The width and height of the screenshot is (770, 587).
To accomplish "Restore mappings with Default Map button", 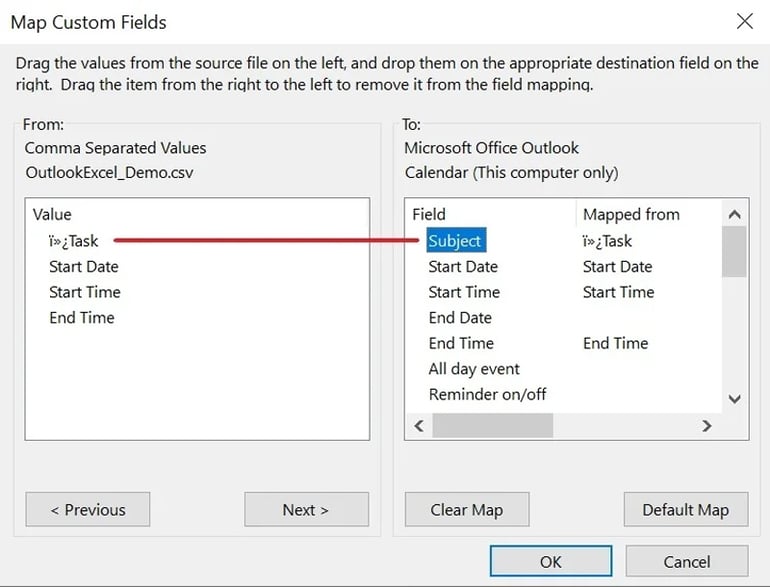I will 685,509.
